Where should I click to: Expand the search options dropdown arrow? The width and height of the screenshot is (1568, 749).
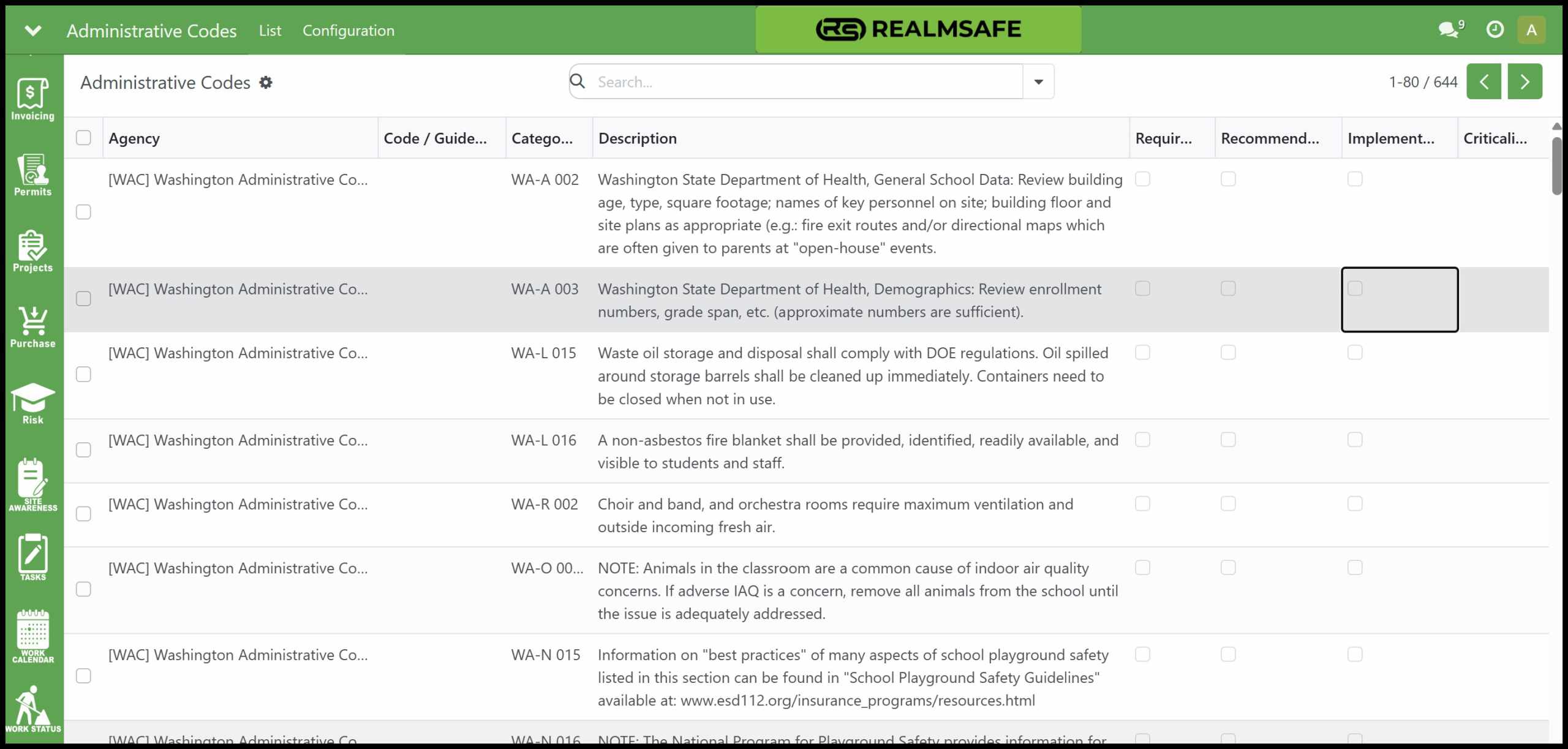pyautogui.click(x=1038, y=81)
